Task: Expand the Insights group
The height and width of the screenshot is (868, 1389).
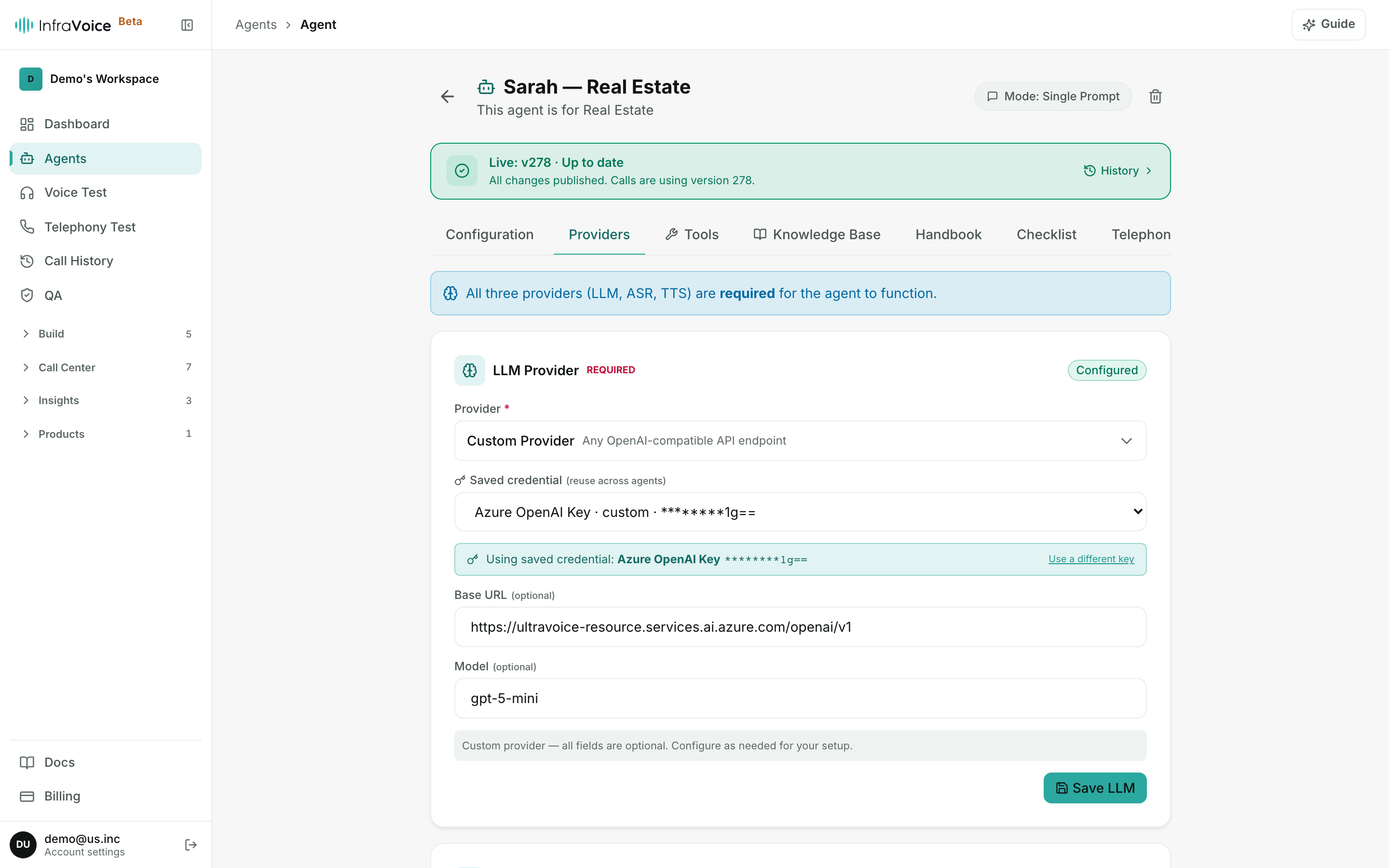Action: (106, 400)
